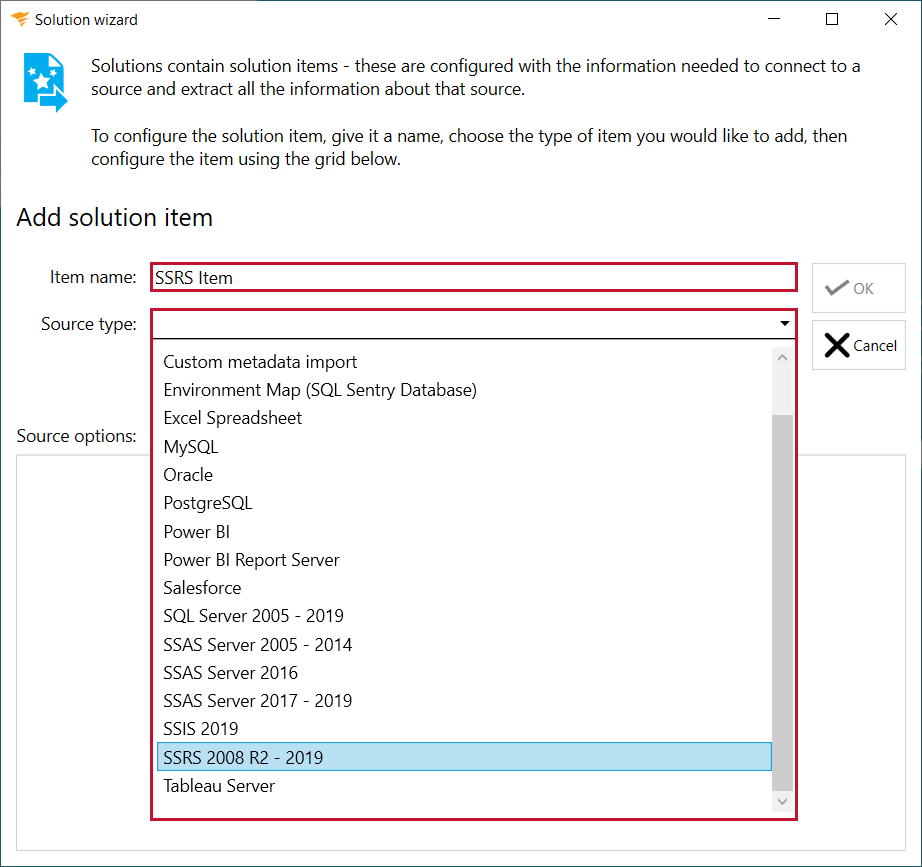Click the scrollbar up arrow in list
This screenshot has height=867, width=922.
tap(782, 358)
